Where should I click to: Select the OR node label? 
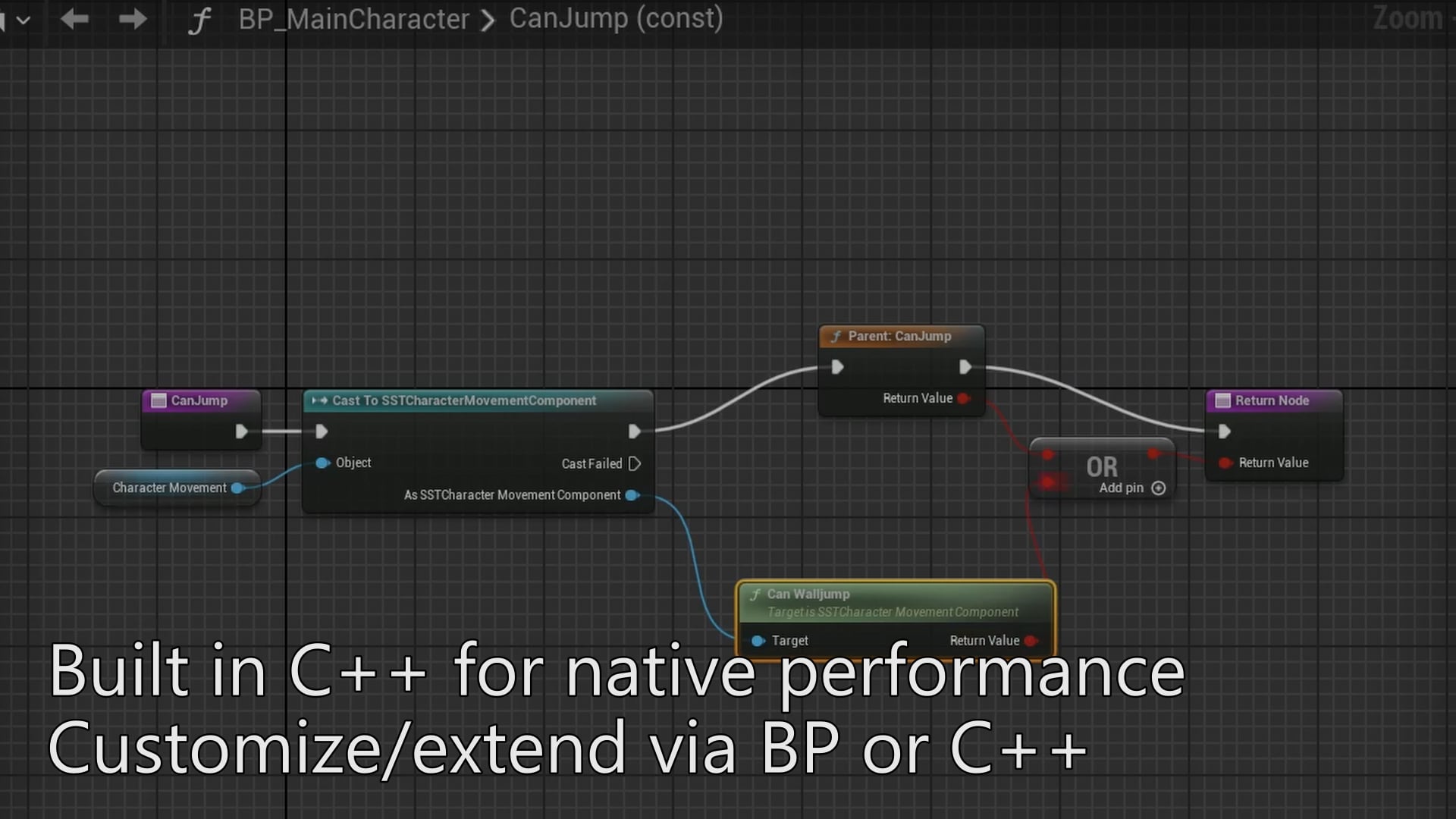tap(1102, 466)
